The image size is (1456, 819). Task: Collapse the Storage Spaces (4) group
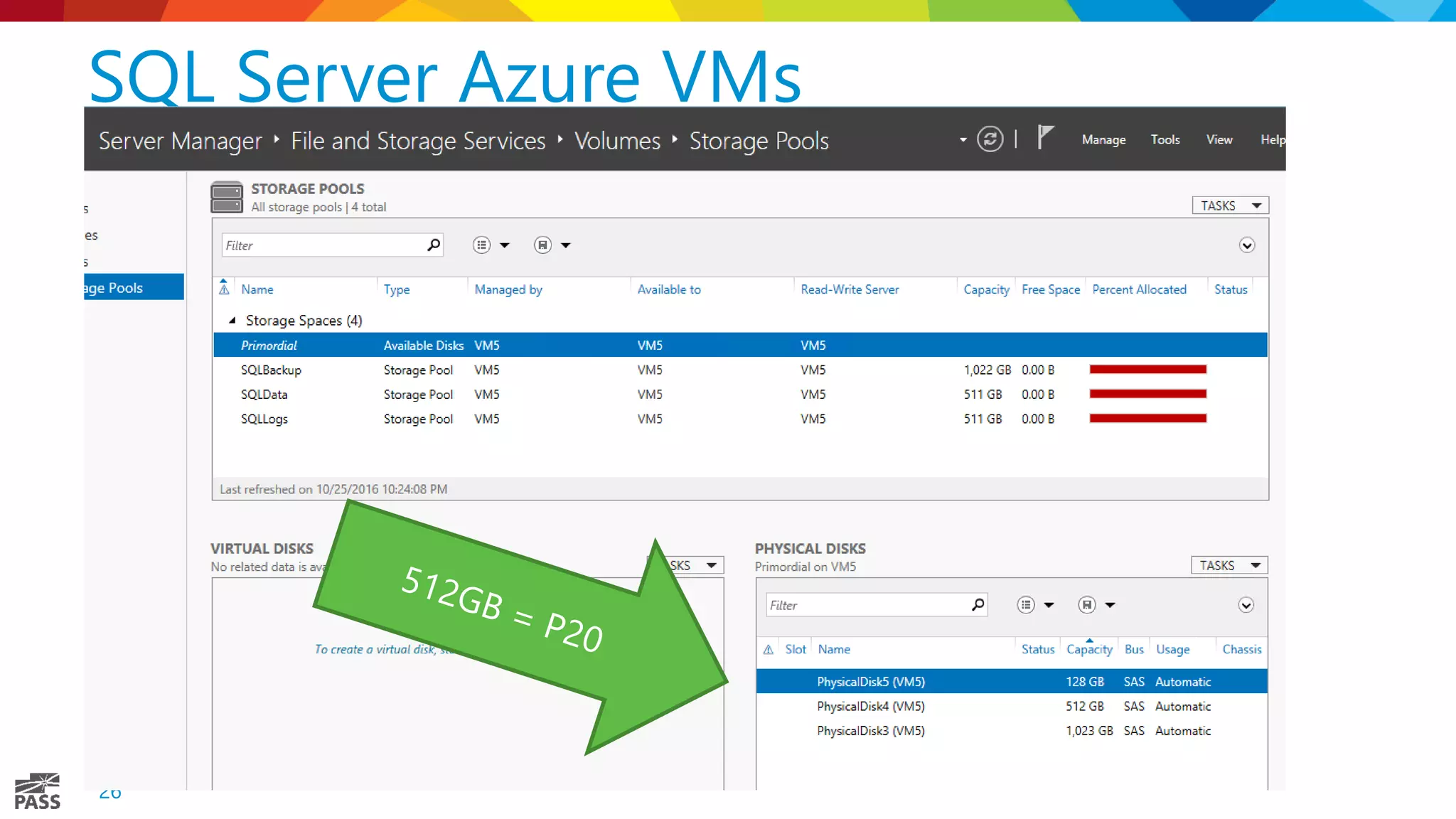pyautogui.click(x=232, y=321)
